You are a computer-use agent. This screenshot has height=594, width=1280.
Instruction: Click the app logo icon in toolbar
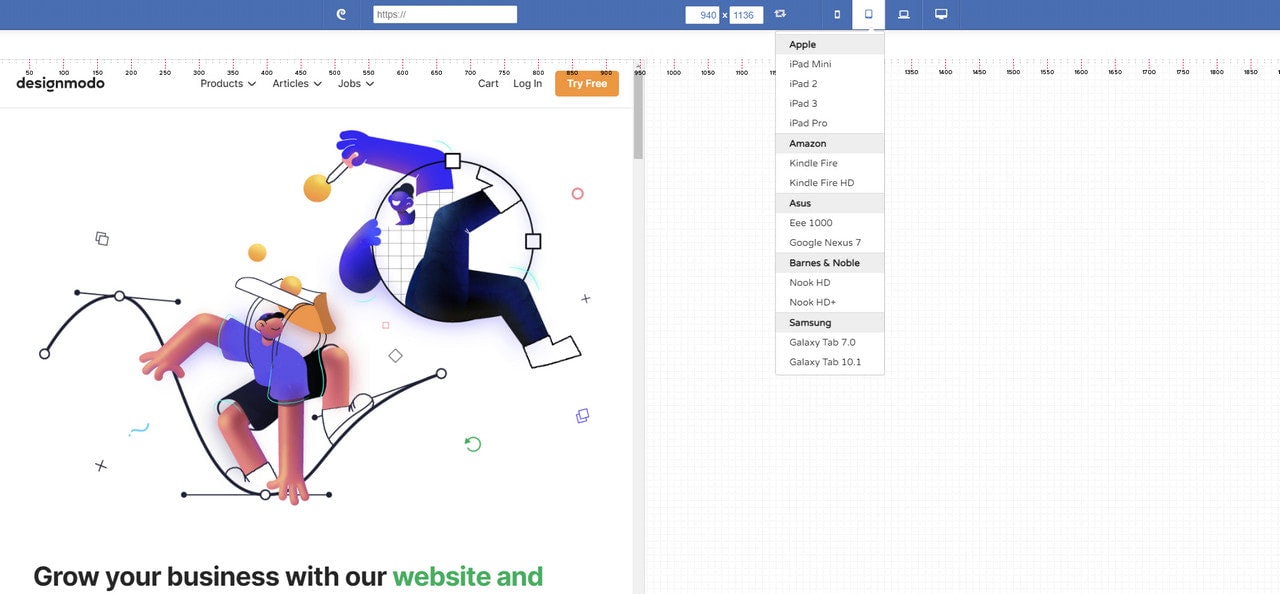(341, 14)
